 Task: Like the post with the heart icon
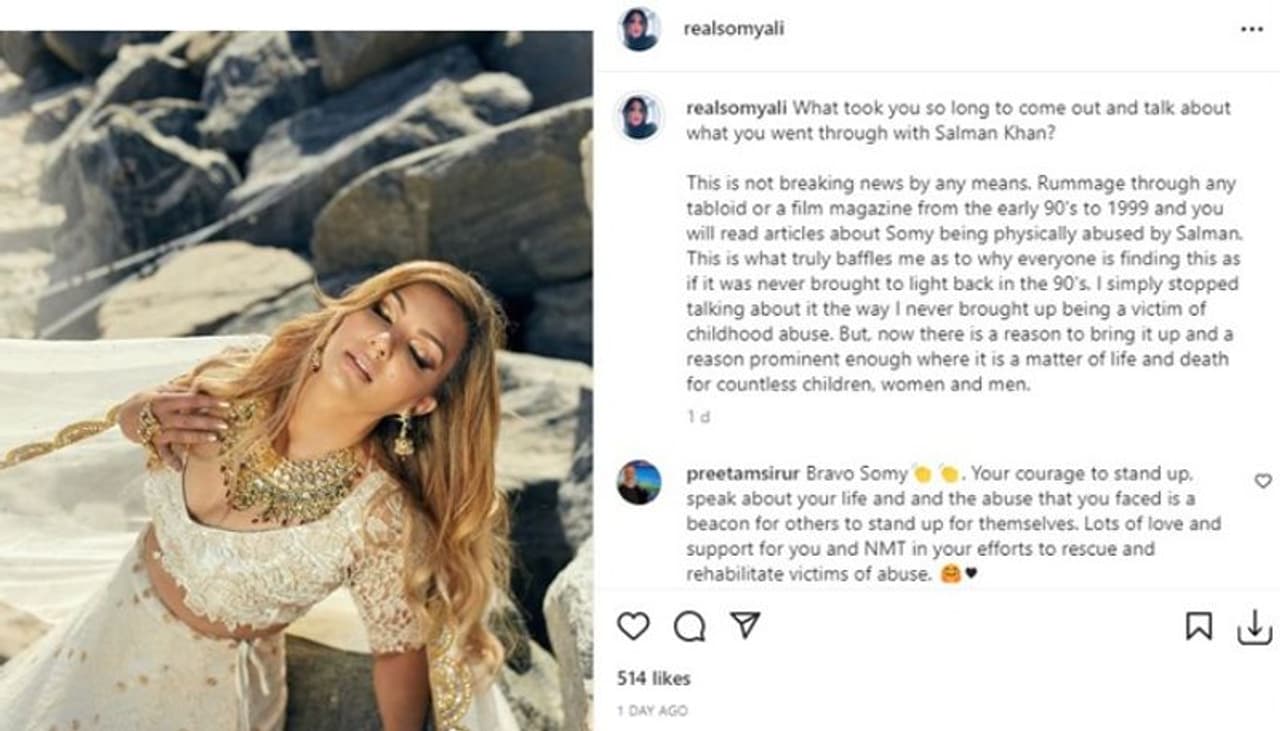(x=633, y=626)
